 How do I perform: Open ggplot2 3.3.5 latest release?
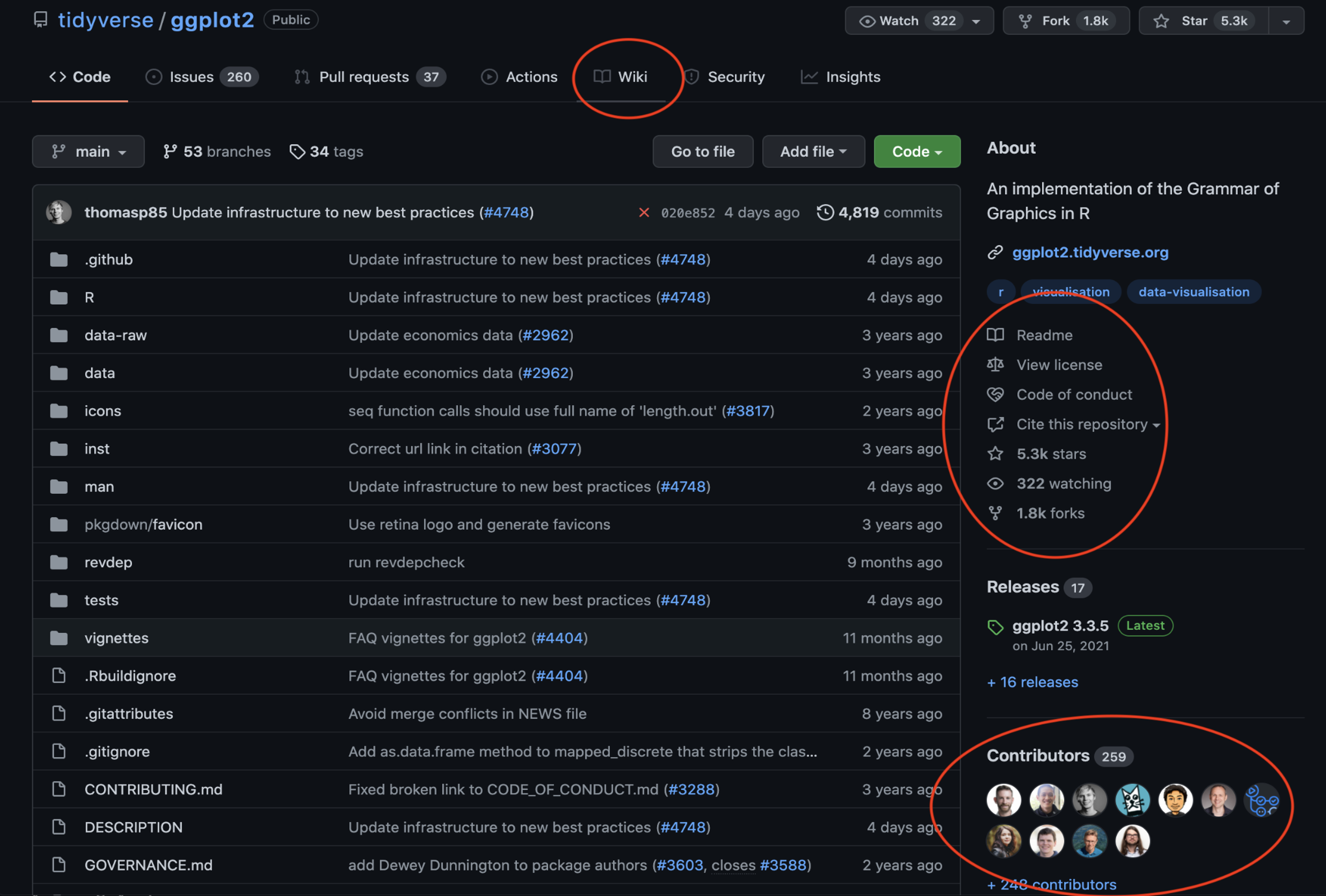1060,626
